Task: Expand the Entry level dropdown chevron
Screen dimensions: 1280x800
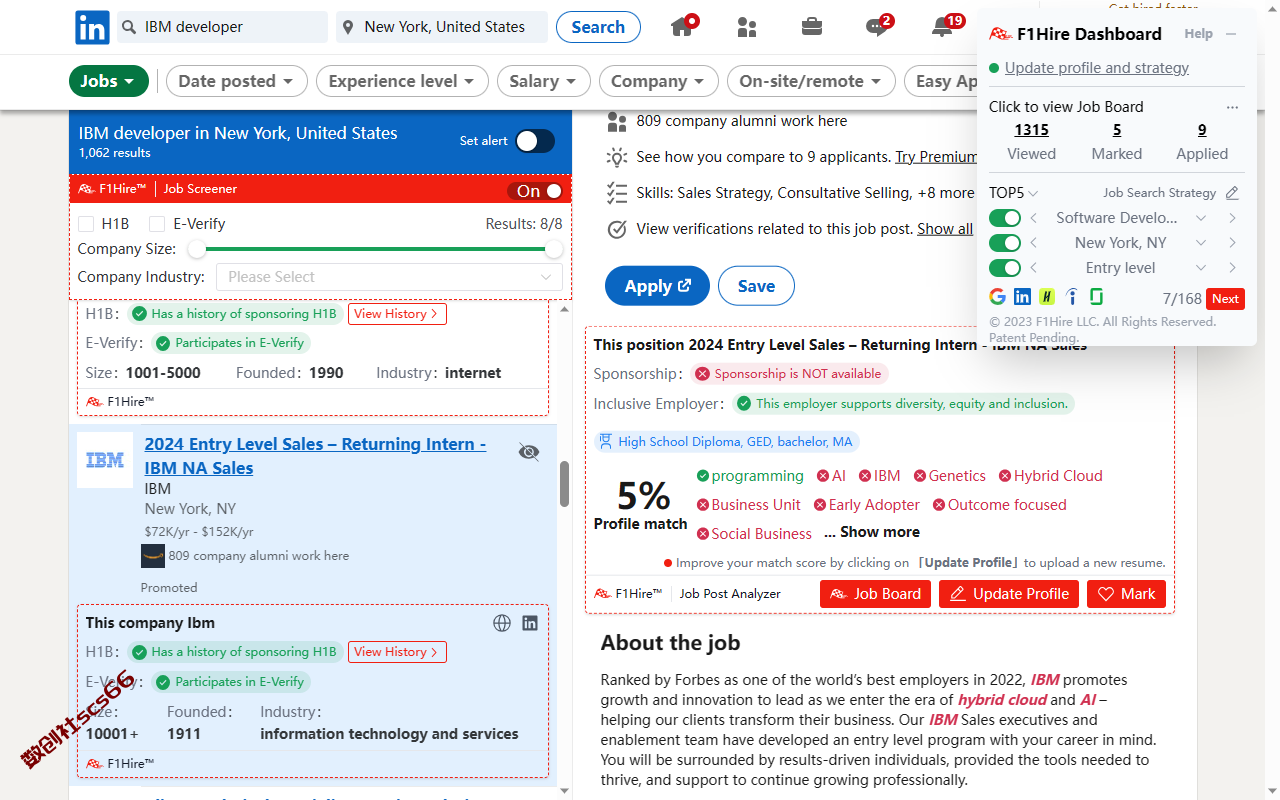Action: pos(1201,268)
